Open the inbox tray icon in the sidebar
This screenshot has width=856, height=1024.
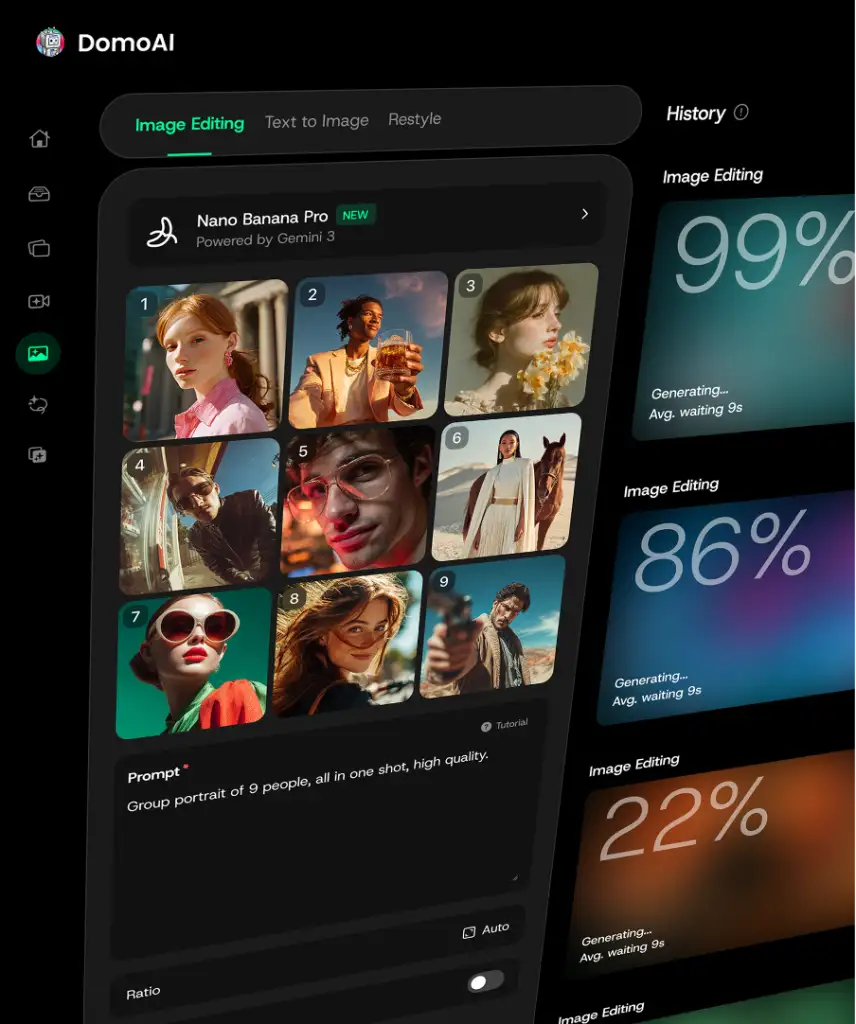tap(39, 194)
